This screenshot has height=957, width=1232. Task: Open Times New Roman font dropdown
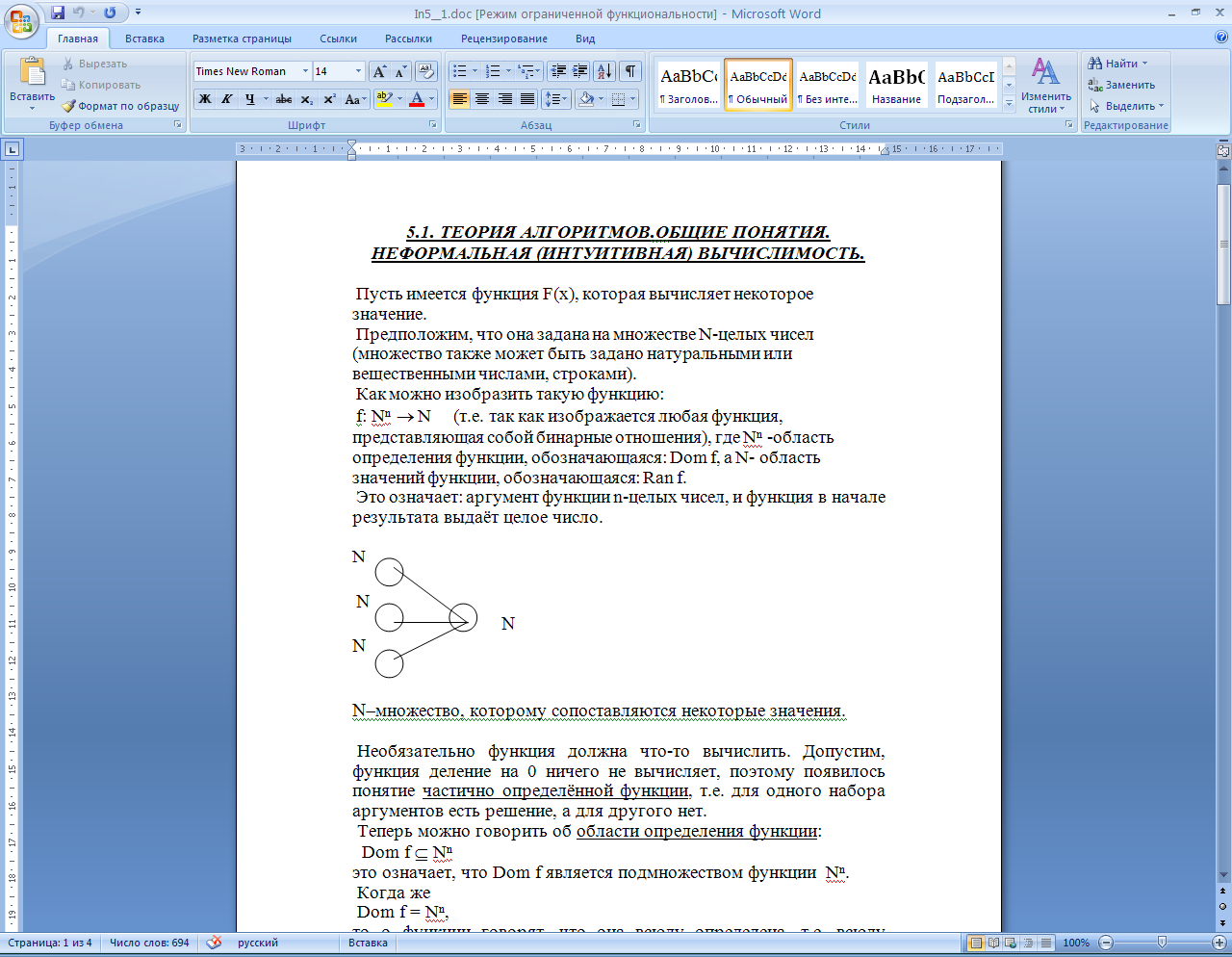pyautogui.click(x=305, y=71)
